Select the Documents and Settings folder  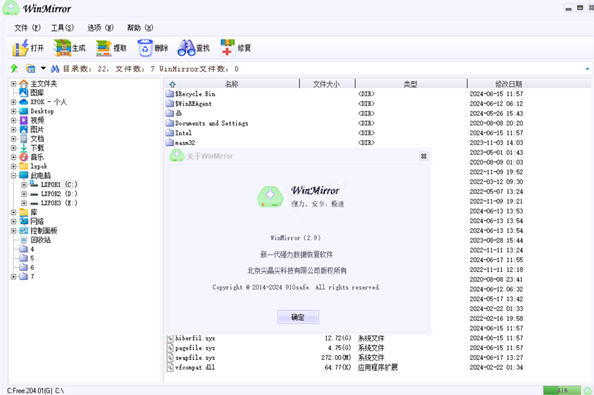coord(211,123)
